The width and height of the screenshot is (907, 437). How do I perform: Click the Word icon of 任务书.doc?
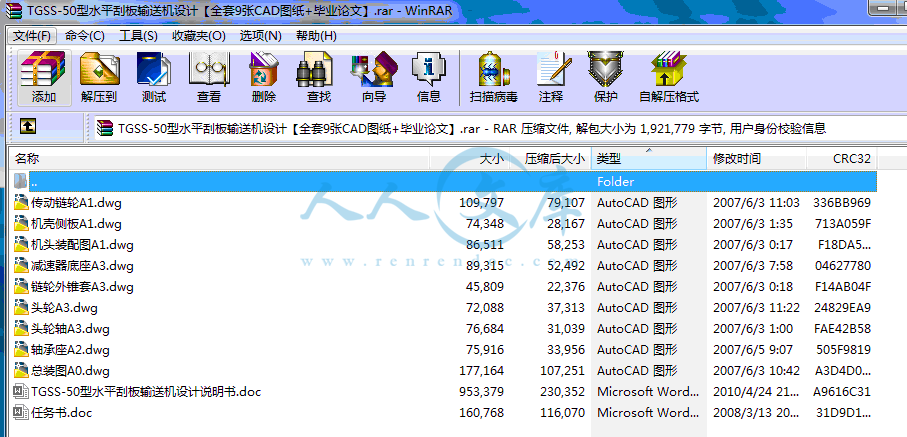(x=21, y=412)
